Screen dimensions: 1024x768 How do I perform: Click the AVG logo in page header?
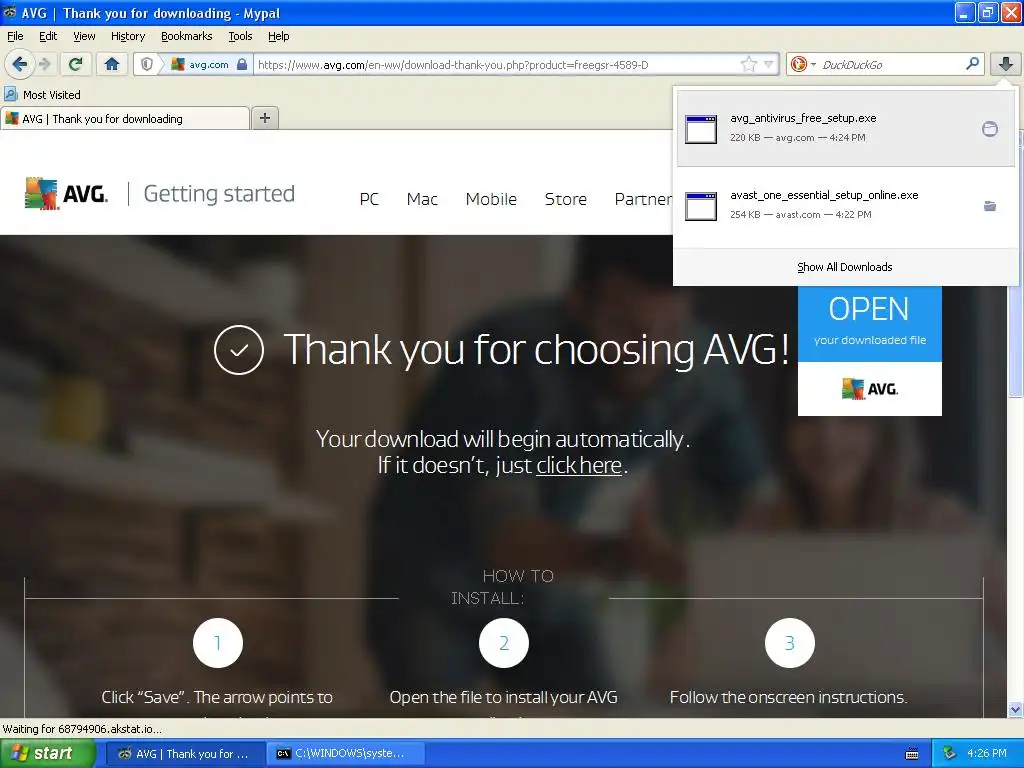point(66,193)
